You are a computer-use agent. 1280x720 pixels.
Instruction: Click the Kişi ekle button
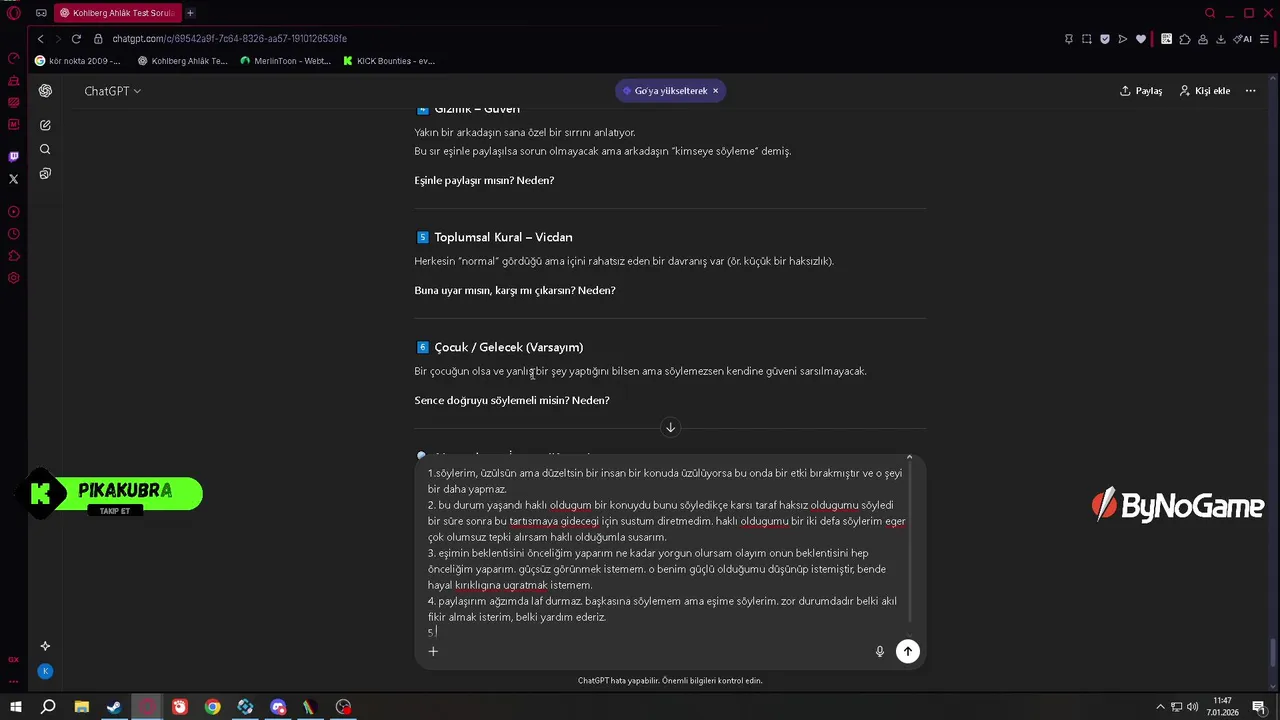coord(1205,91)
